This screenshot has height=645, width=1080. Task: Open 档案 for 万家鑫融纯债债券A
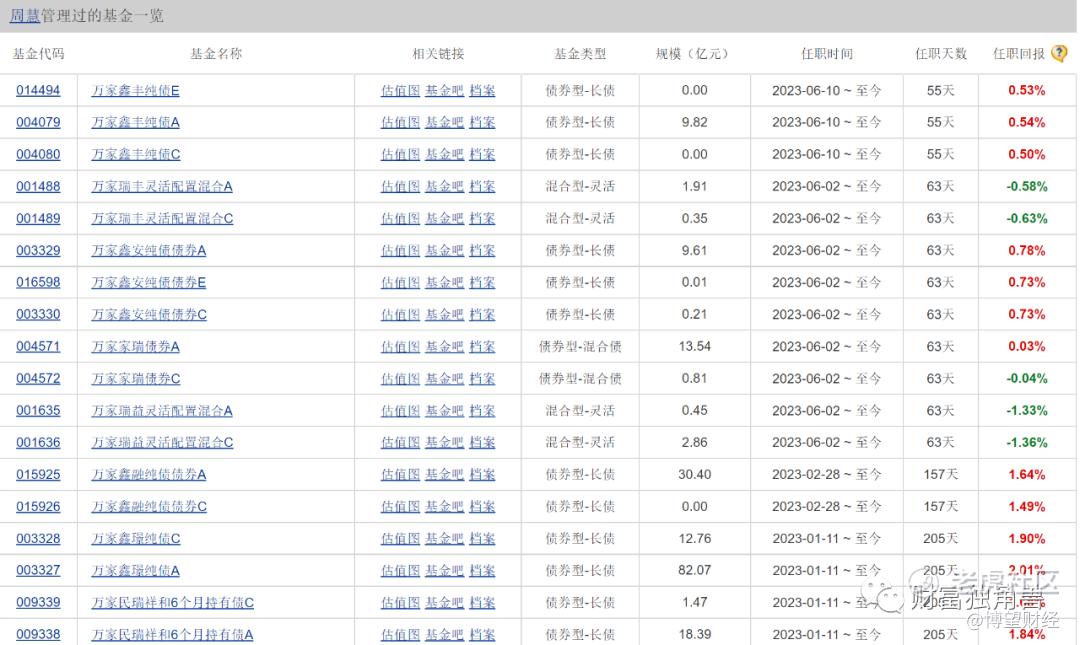482,475
